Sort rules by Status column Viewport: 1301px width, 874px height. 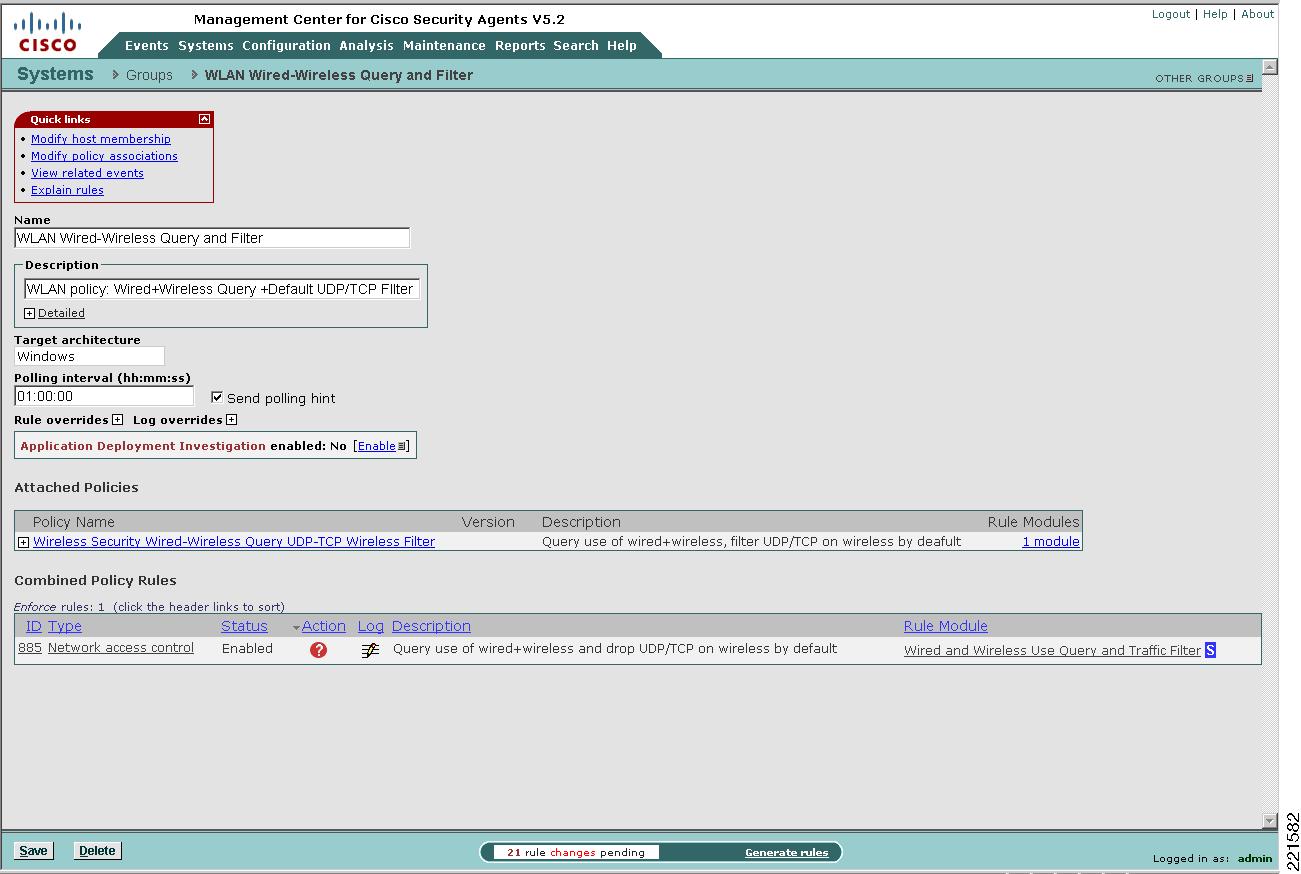click(x=244, y=626)
